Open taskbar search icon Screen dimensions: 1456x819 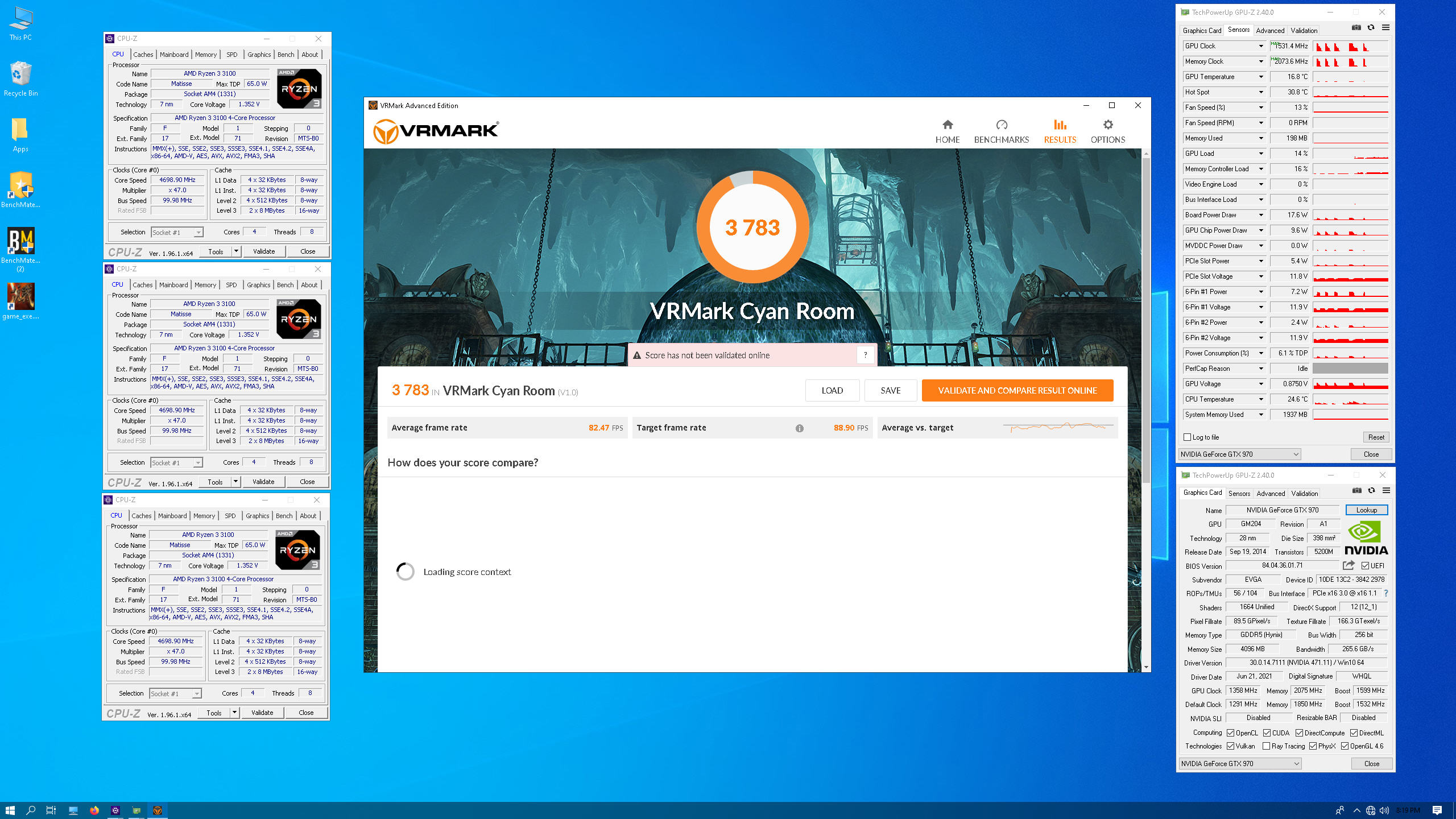31,810
